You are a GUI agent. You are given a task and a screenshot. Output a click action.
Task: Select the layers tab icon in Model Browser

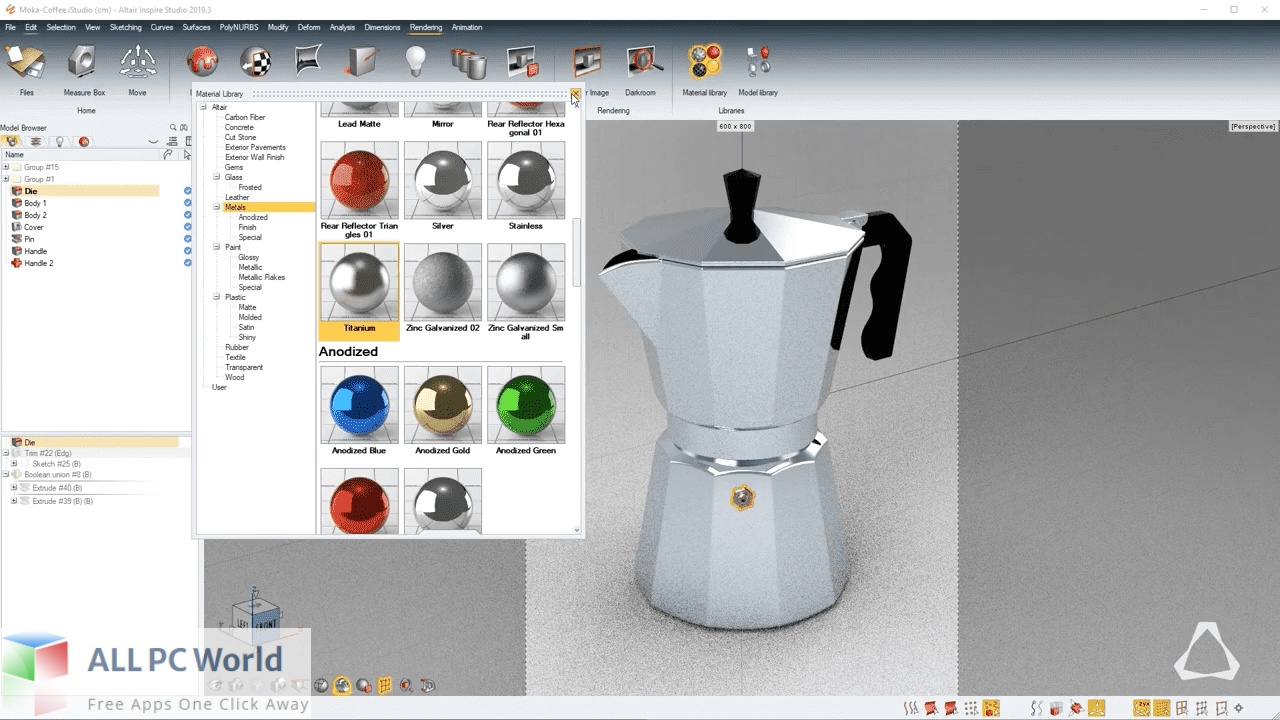coord(36,142)
